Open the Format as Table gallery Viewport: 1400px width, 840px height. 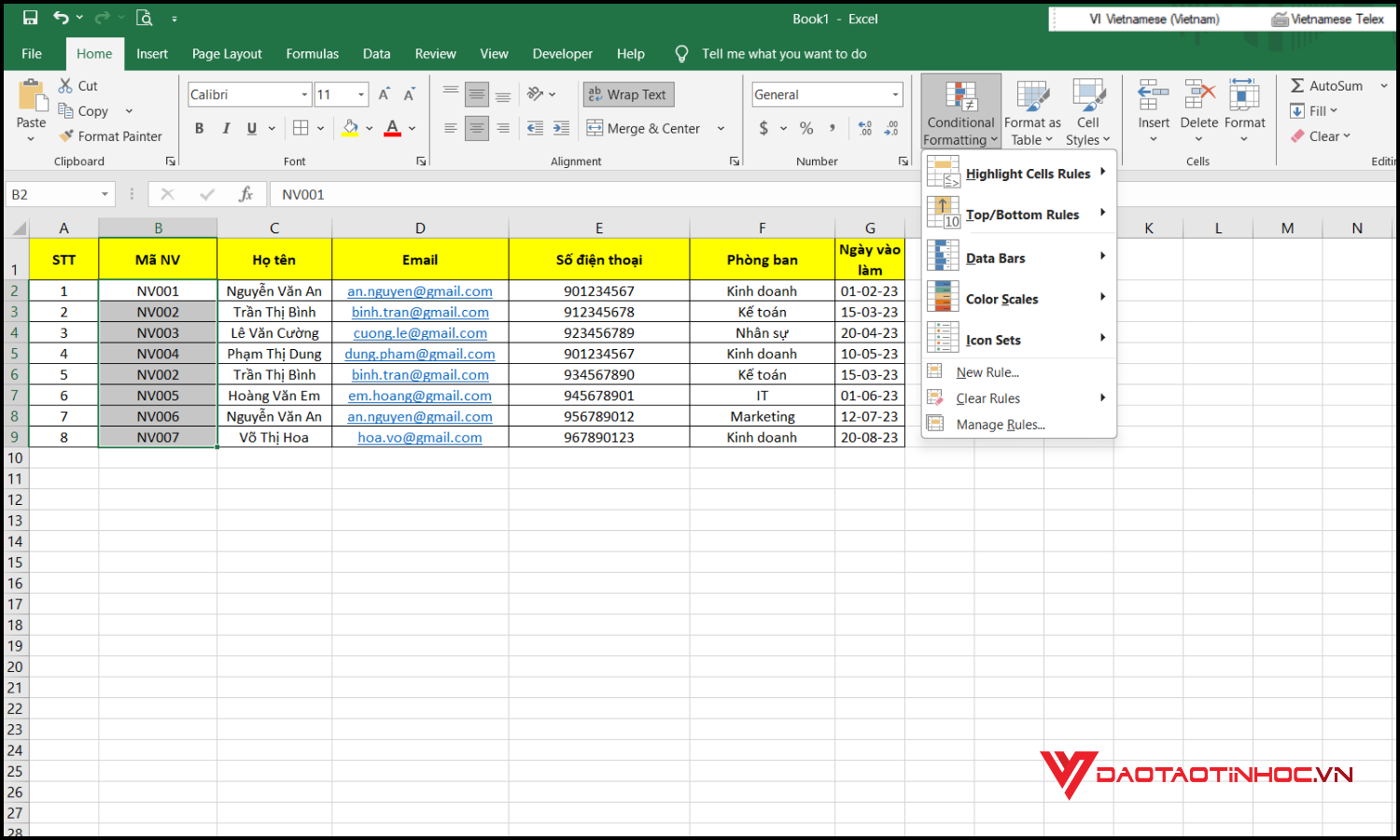(1032, 112)
